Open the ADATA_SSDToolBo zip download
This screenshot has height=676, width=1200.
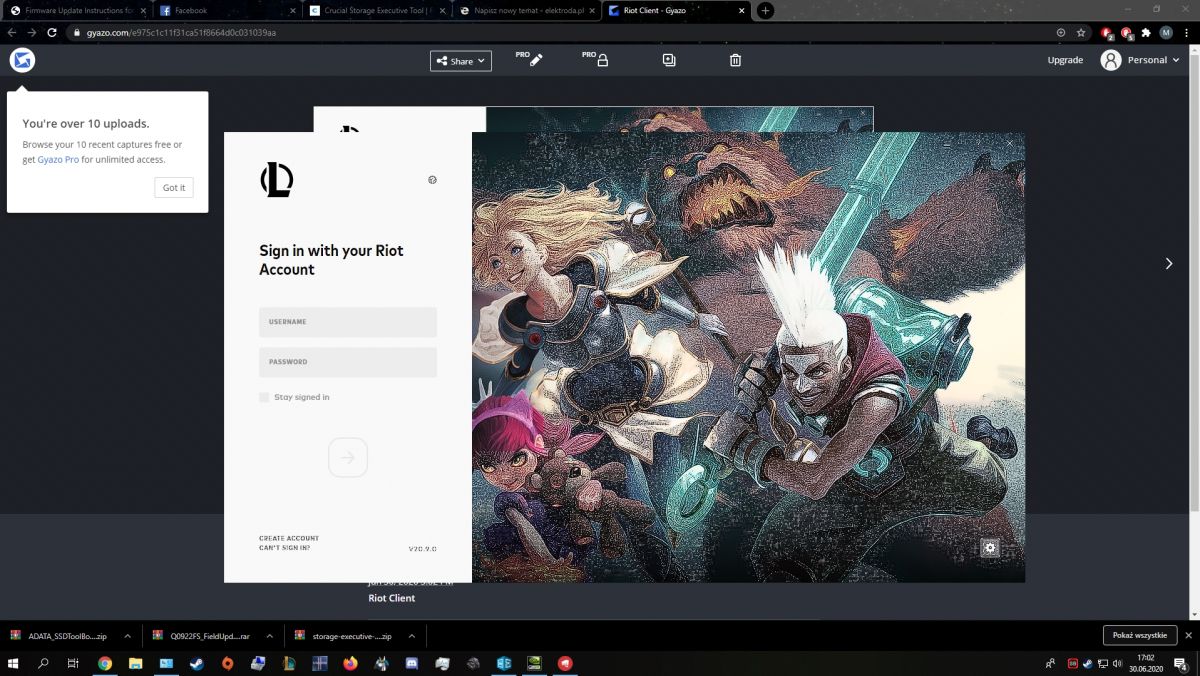pyautogui.click(x=60, y=635)
